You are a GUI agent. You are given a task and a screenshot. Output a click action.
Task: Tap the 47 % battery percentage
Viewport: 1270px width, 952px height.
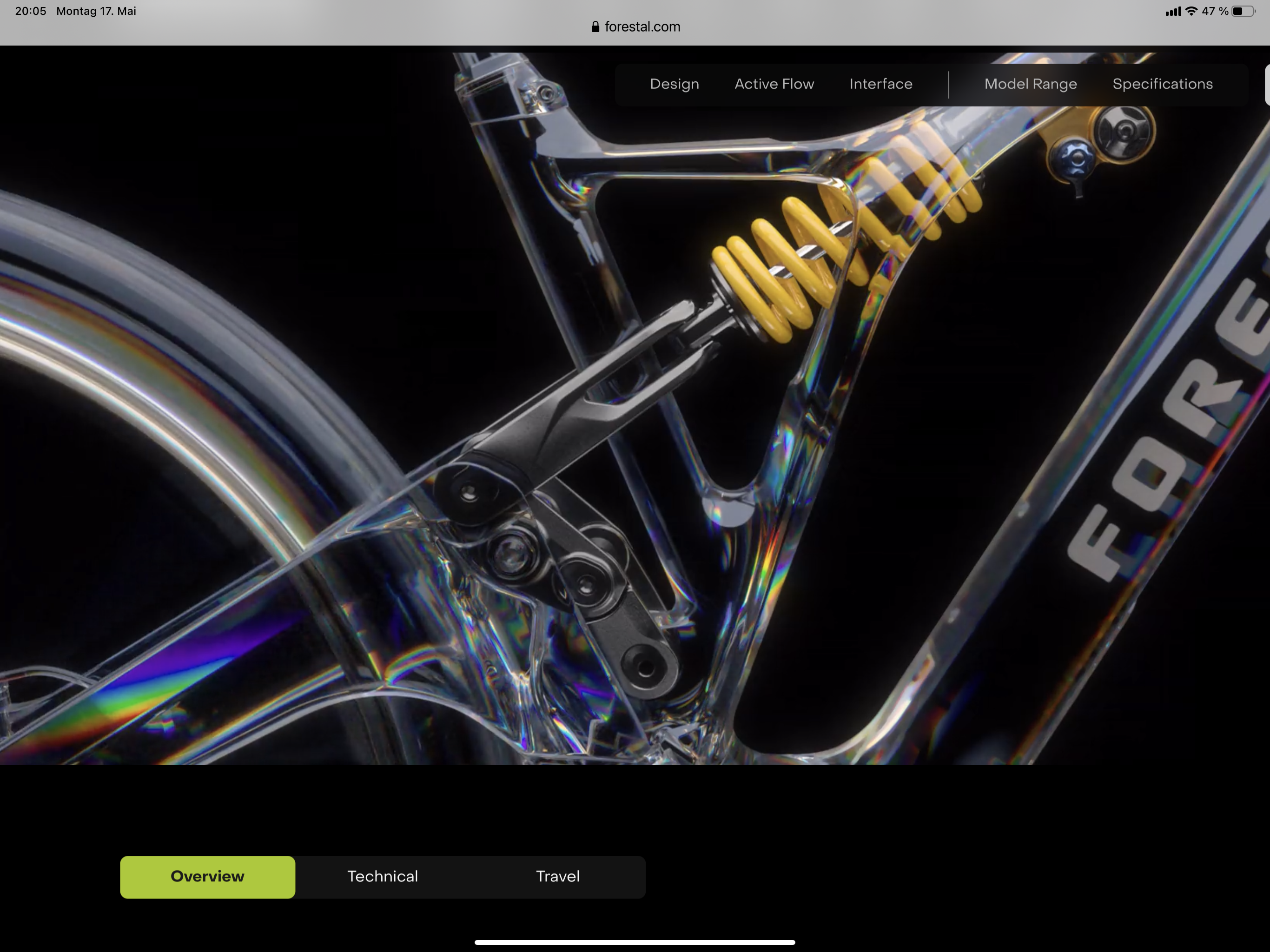(1215, 11)
